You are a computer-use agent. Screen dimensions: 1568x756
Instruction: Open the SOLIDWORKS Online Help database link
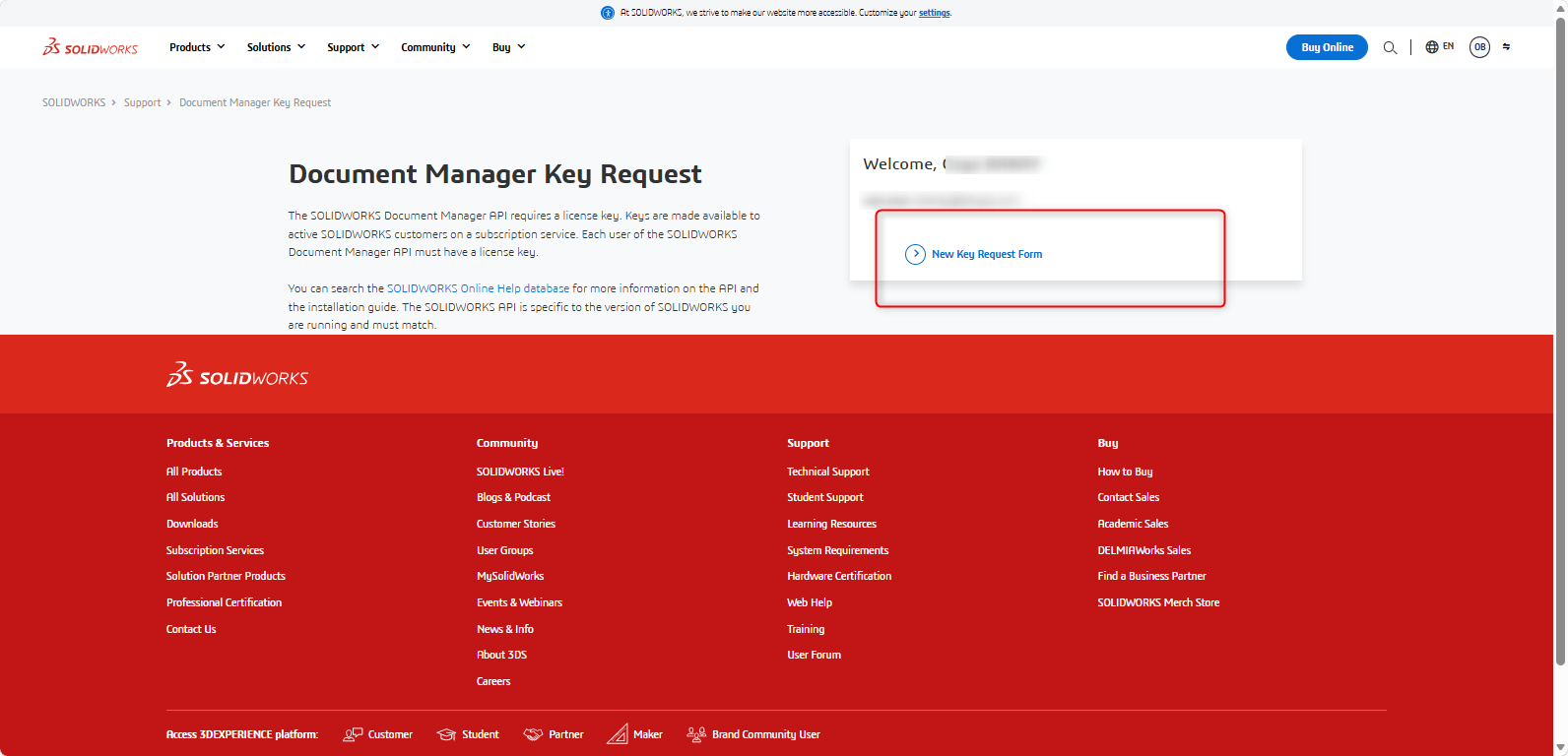click(478, 288)
